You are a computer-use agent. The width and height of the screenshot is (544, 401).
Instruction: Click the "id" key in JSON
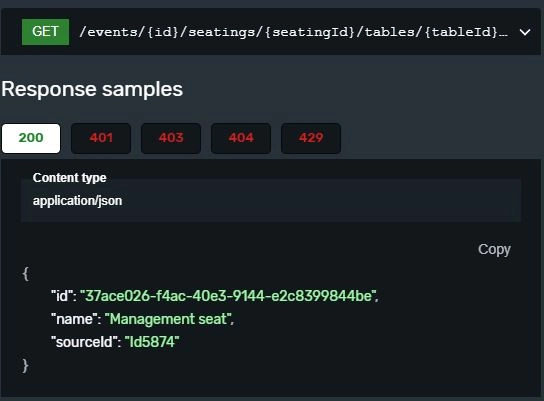click(x=62, y=296)
